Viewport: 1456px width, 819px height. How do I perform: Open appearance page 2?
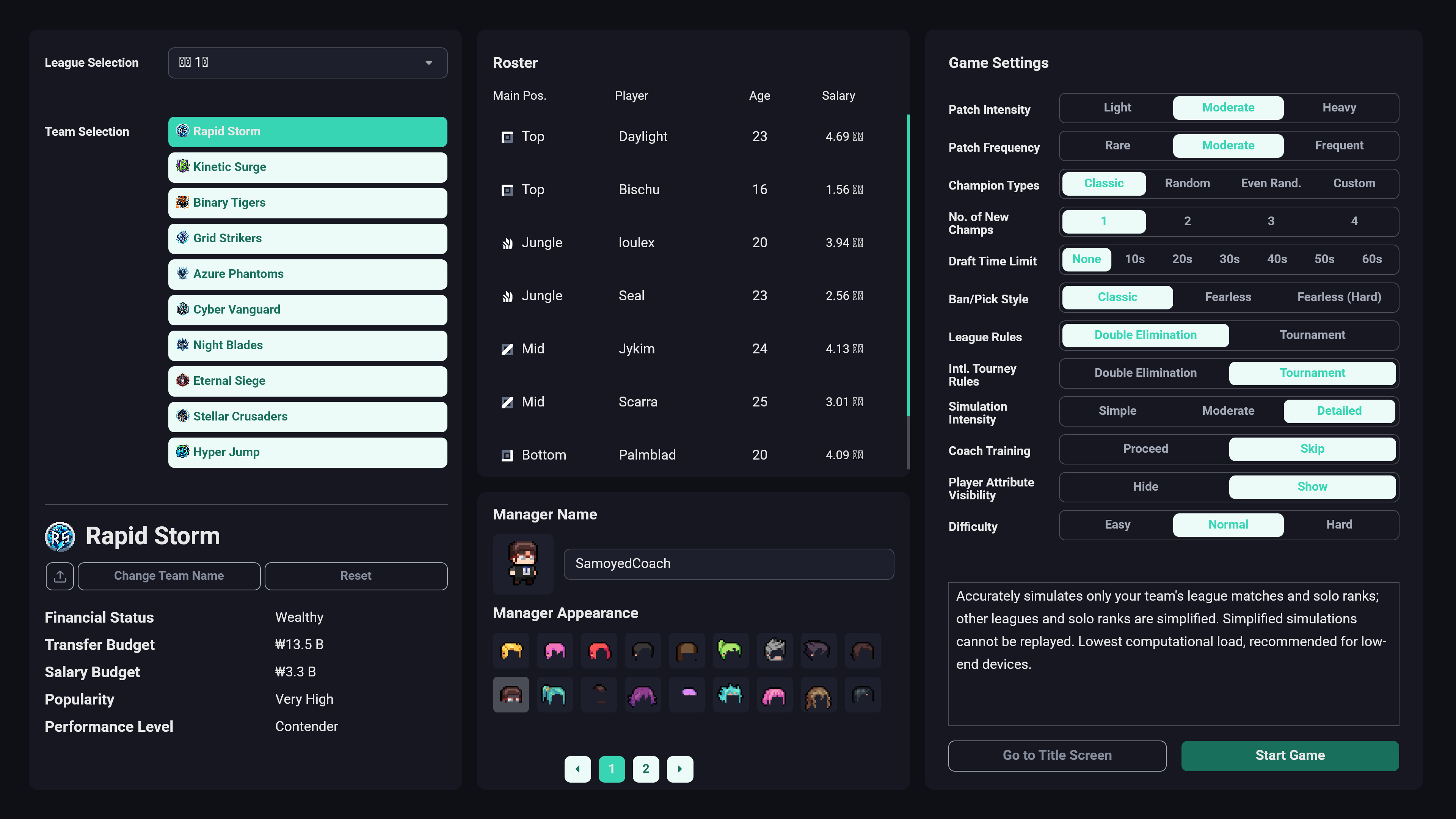[x=645, y=769]
